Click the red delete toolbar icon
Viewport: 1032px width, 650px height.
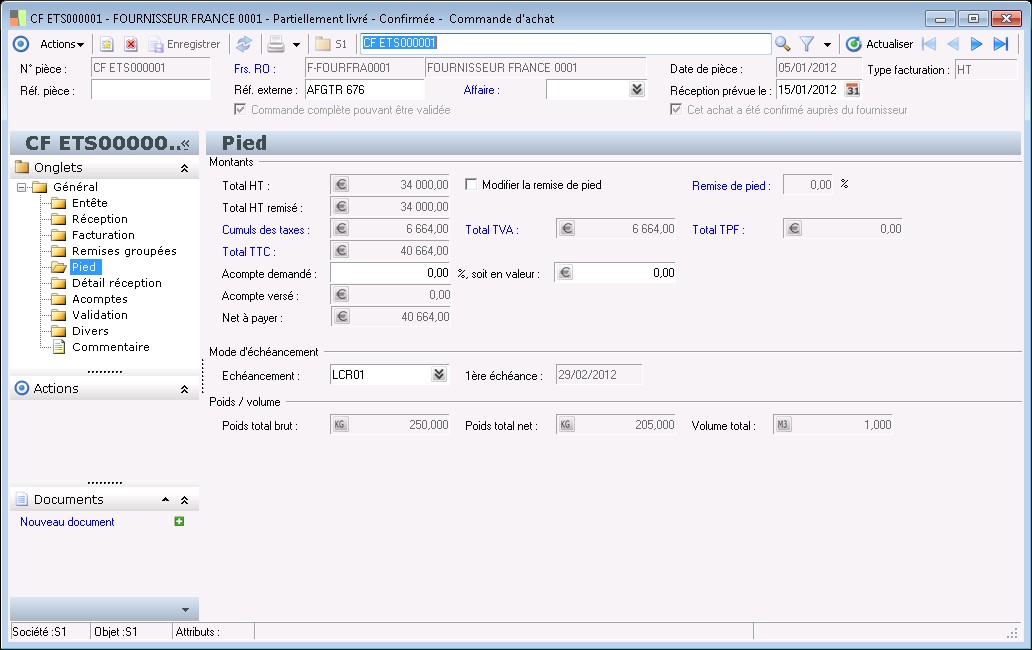(x=131, y=44)
